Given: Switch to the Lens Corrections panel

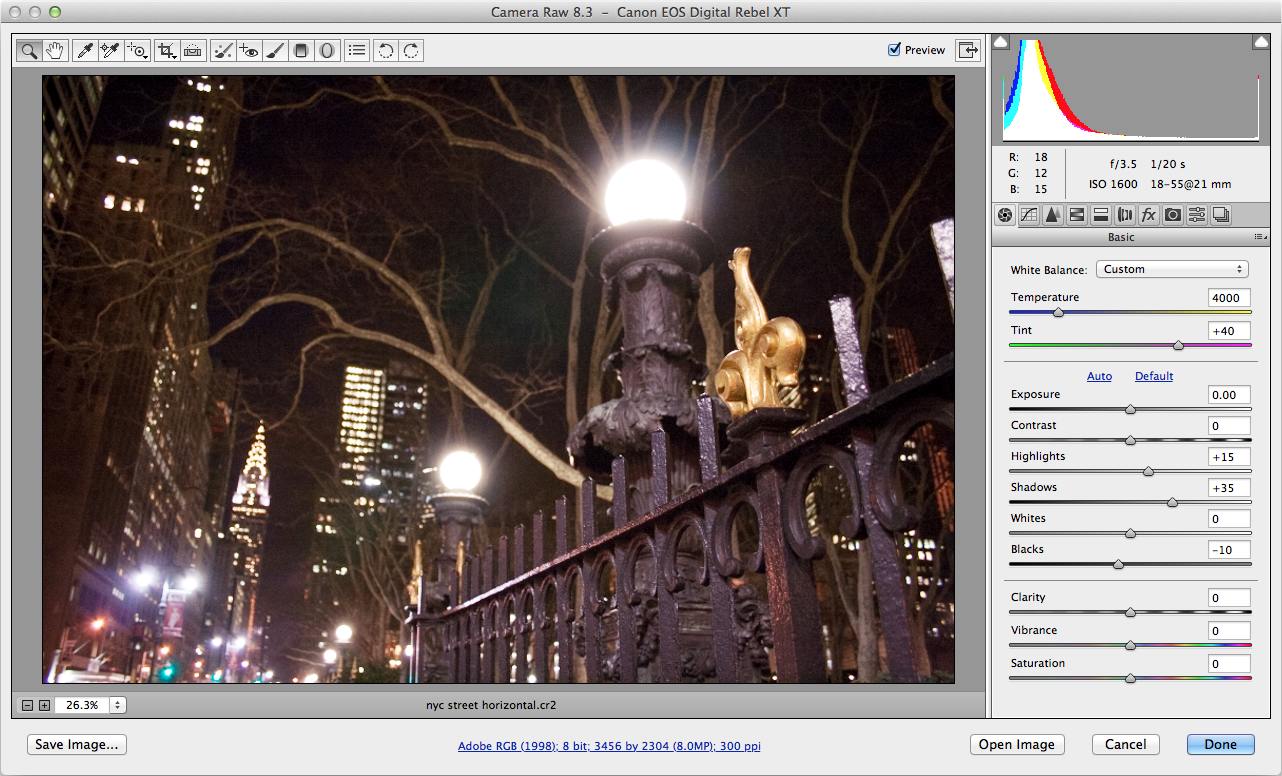Looking at the screenshot, I should (x=1124, y=214).
